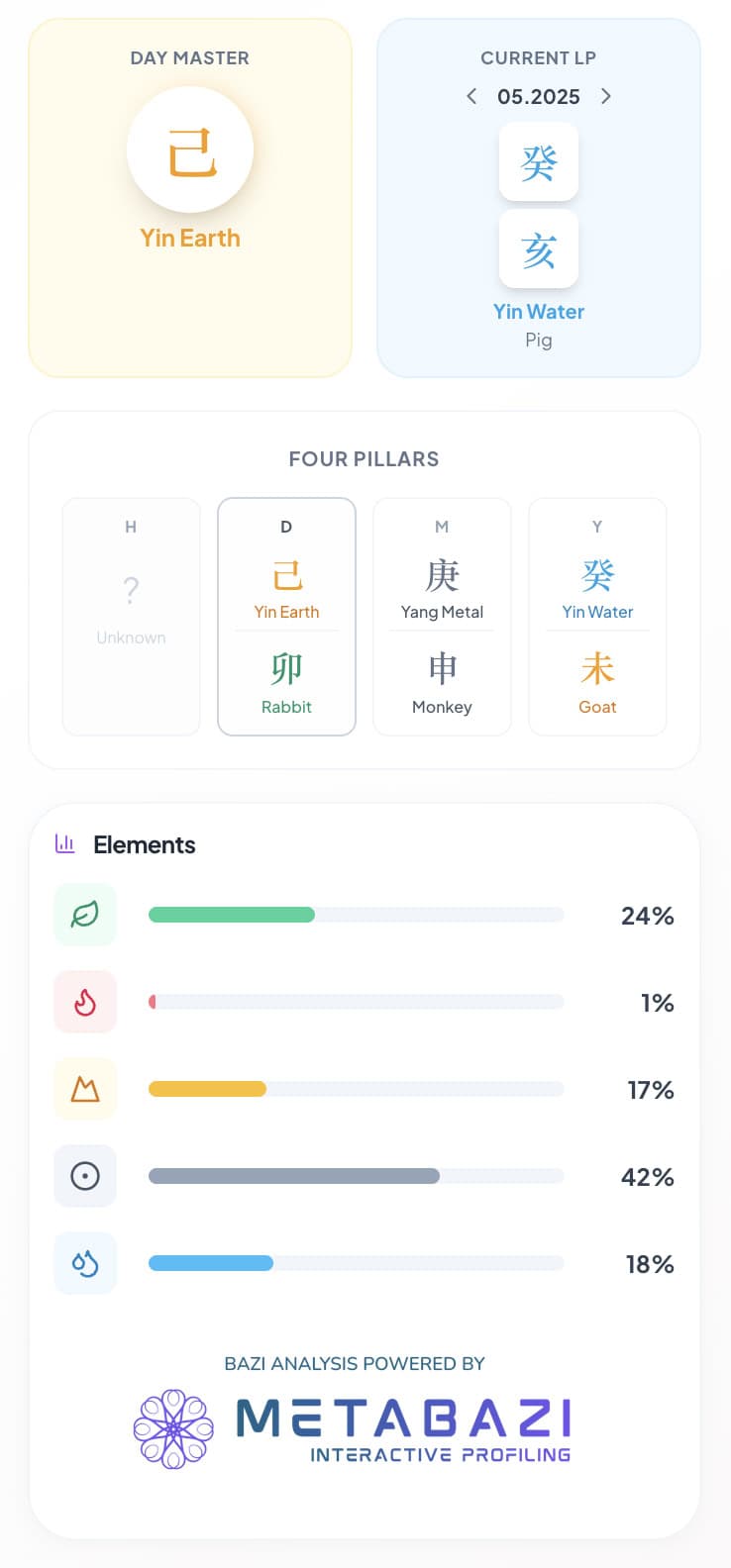Go to next luck pillar period

point(606,96)
